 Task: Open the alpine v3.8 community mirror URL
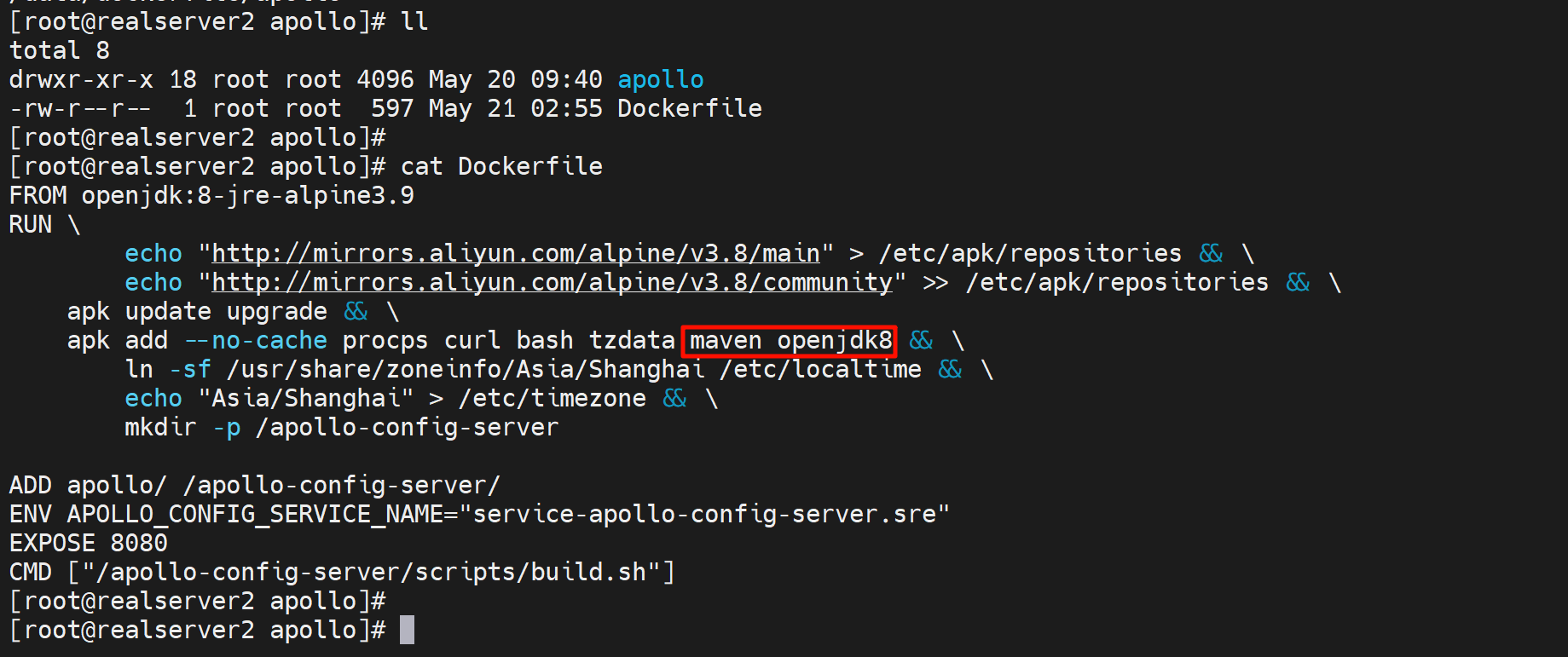point(551,282)
